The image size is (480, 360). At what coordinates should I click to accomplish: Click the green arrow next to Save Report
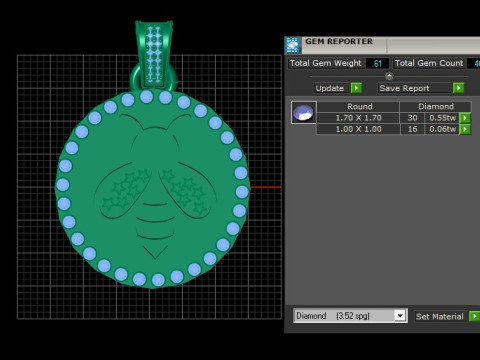point(458,88)
